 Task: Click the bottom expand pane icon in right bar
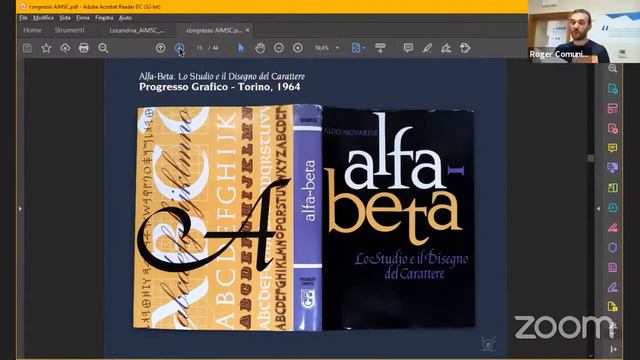tap(613, 349)
